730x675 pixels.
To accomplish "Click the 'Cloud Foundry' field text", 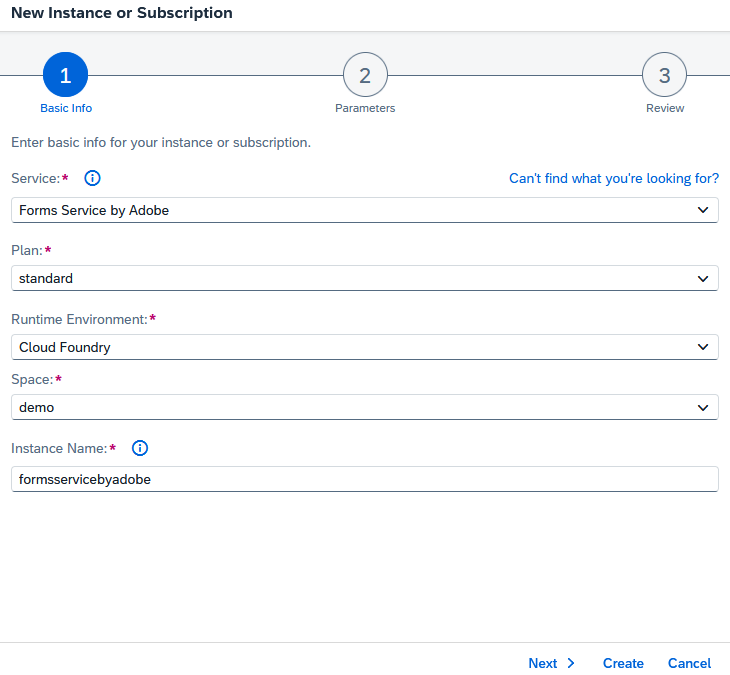I will tap(65, 347).
